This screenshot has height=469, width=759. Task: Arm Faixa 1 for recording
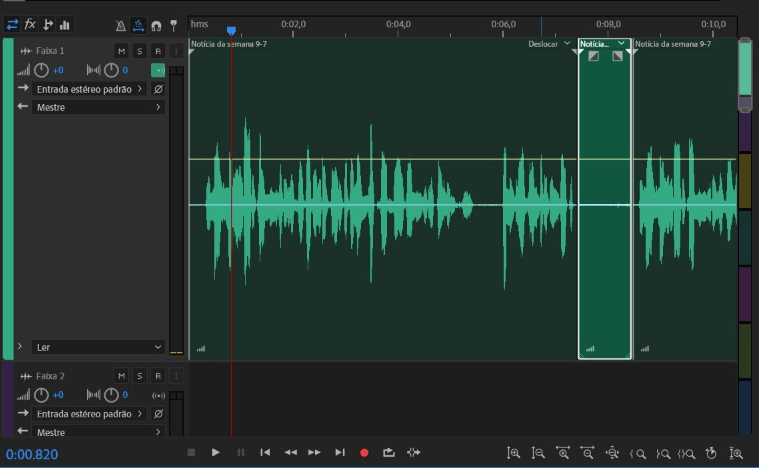tap(158, 51)
